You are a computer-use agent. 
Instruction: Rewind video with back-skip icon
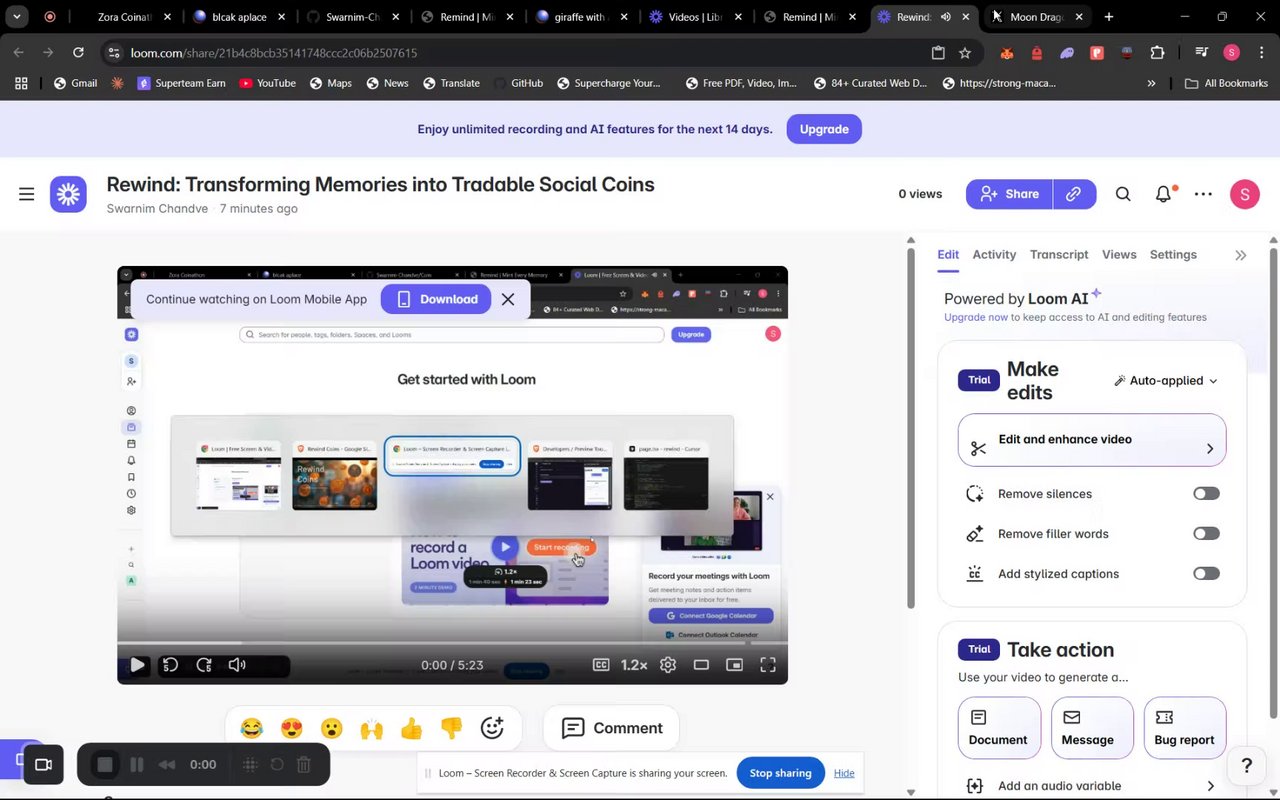pos(171,665)
